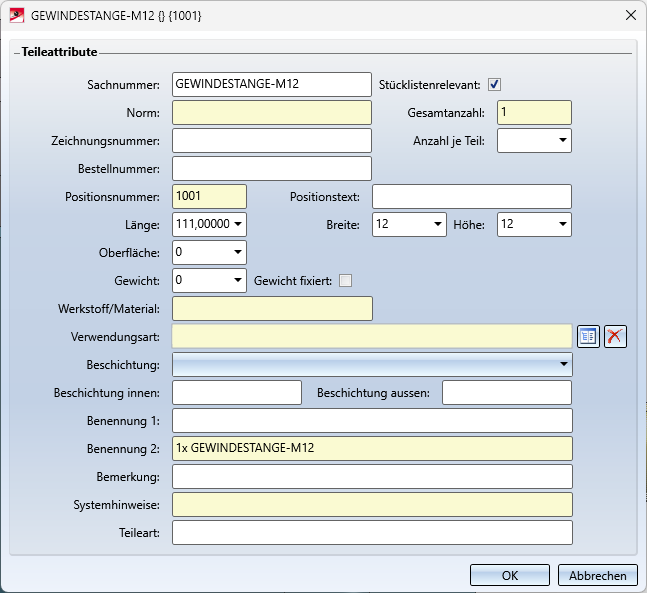Confirm with the OK button

pyautogui.click(x=510, y=575)
